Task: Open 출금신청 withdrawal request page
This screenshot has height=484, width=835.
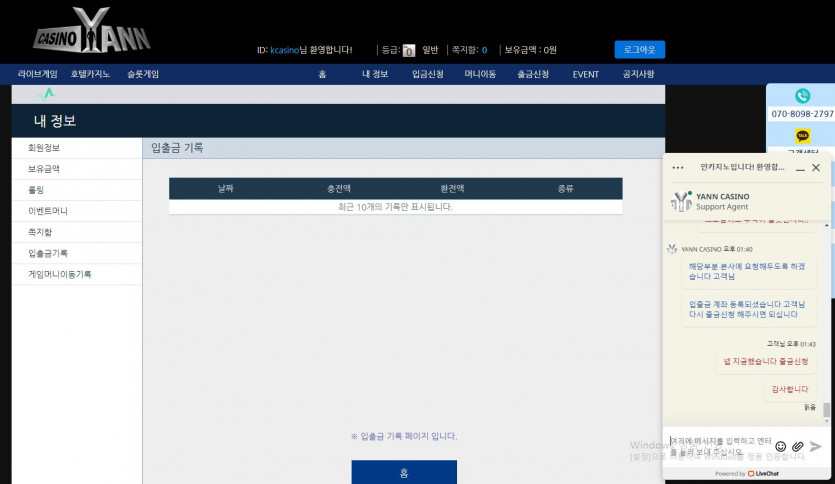Action: 533,75
